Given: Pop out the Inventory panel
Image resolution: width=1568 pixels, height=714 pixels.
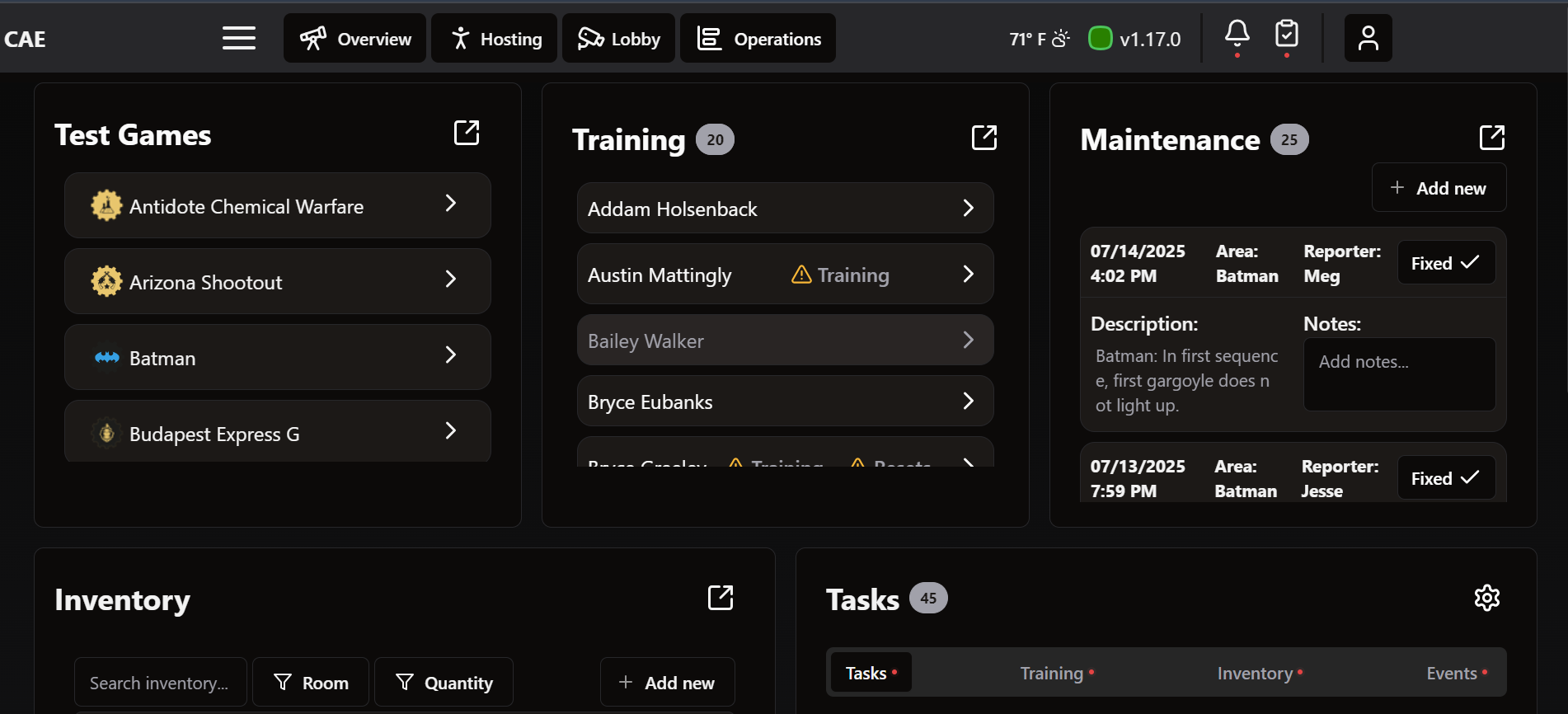Looking at the screenshot, I should click(x=721, y=598).
